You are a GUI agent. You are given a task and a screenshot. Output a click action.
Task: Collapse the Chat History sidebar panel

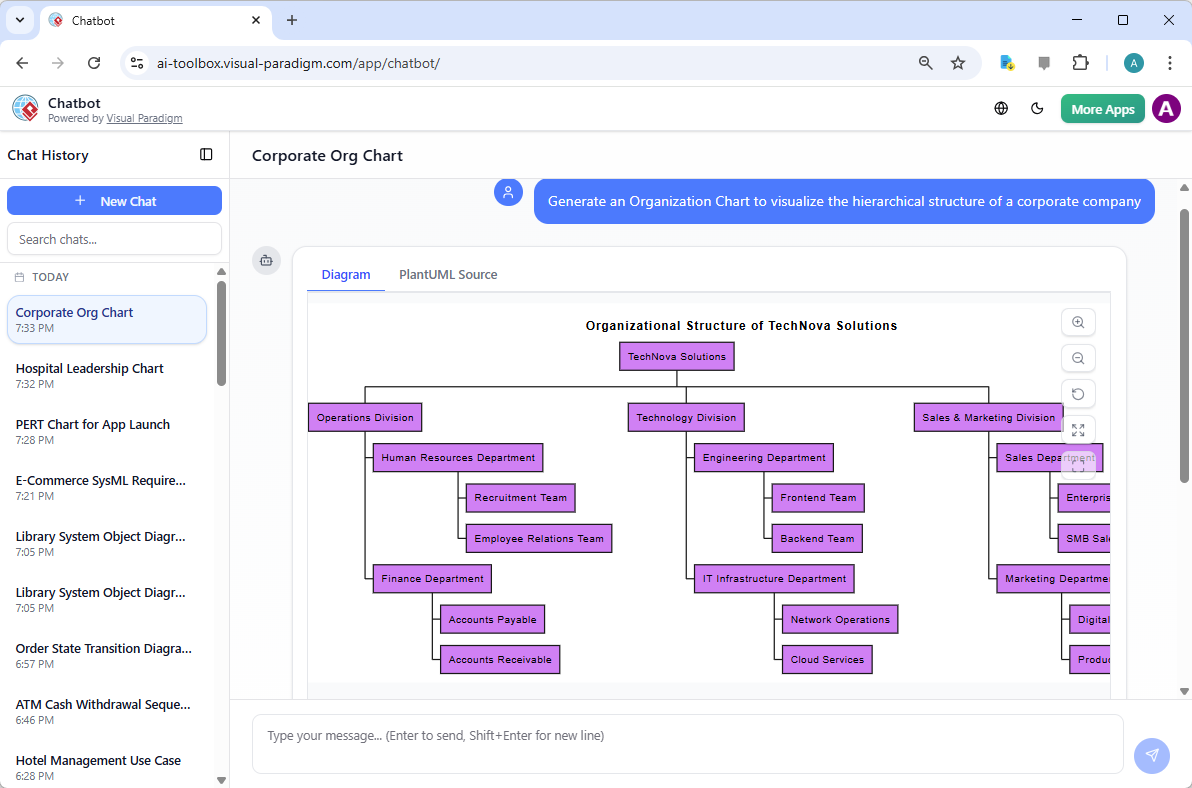(206, 155)
